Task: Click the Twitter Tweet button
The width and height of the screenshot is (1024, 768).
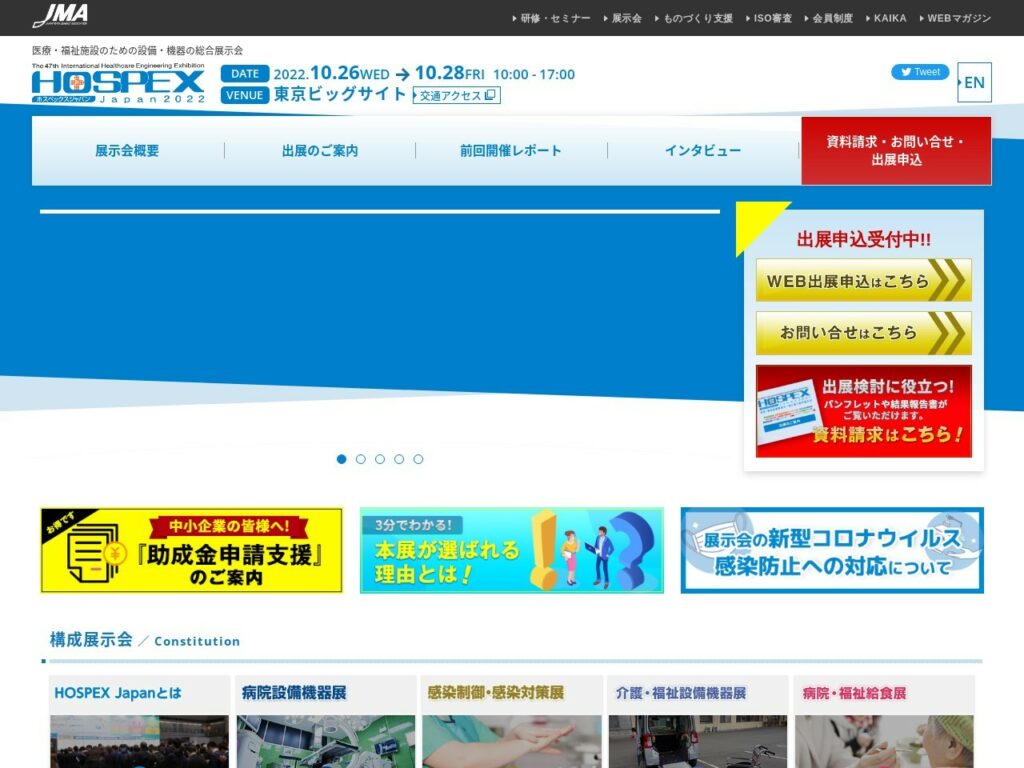Action: tap(920, 72)
